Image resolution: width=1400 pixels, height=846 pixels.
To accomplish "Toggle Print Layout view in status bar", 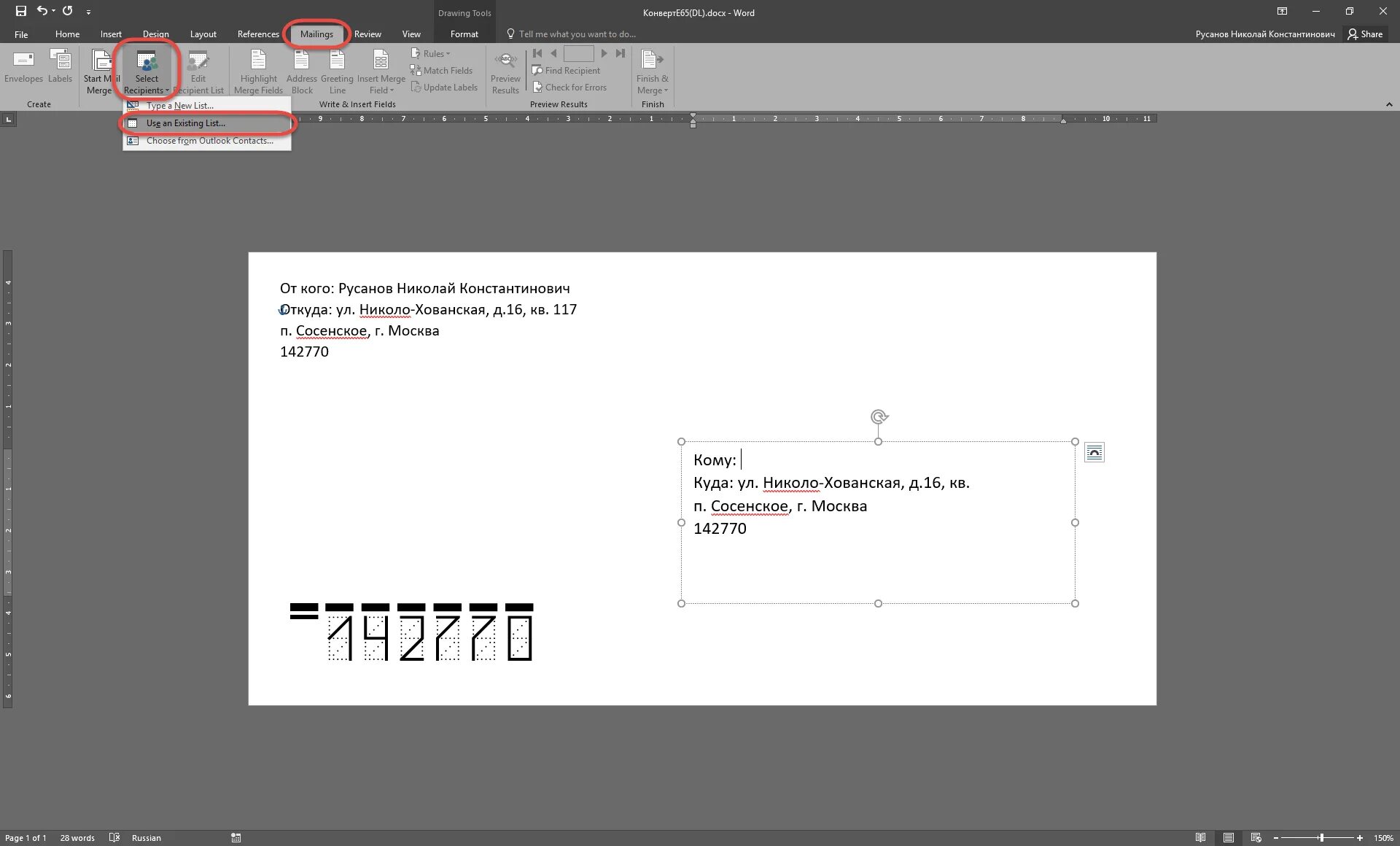I will [x=1229, y=837].
